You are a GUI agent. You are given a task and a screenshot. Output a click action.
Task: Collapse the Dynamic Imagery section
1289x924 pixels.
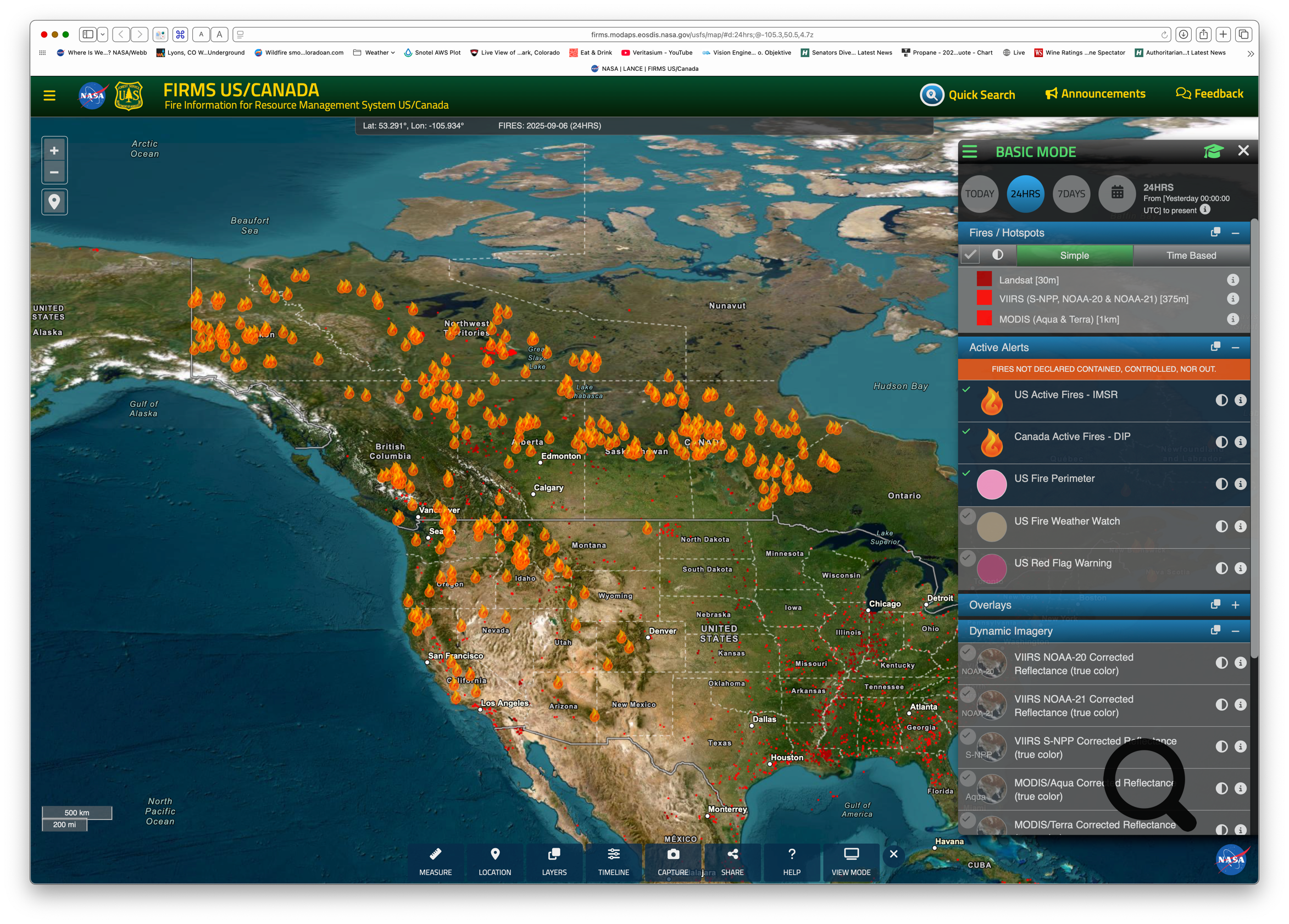1235,631
